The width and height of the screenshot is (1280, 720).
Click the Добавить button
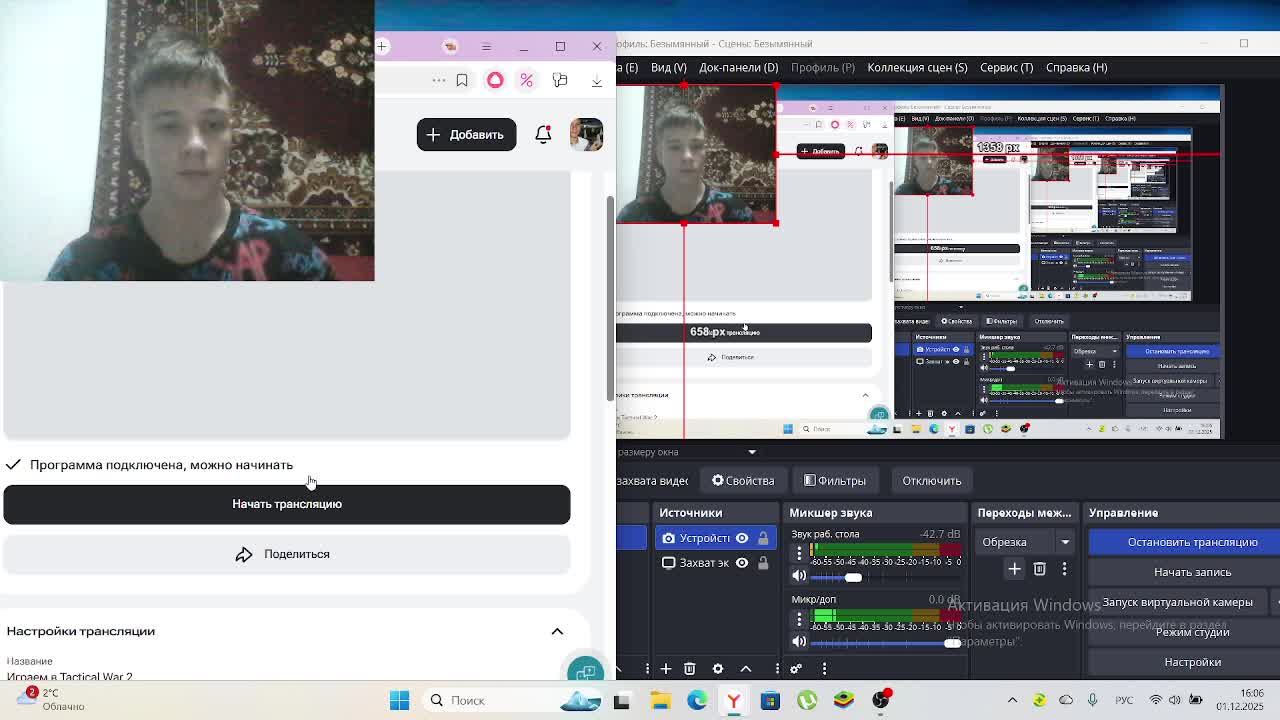pos(466,134)
